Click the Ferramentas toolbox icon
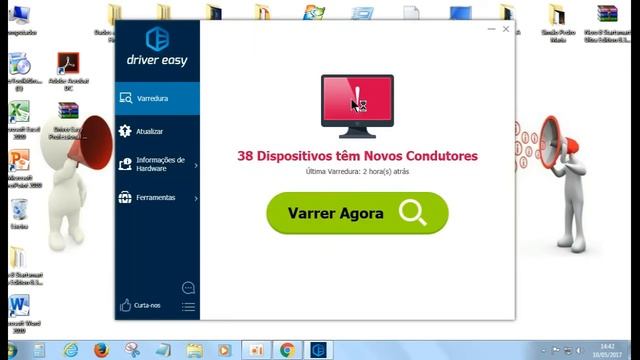 [125, 198]
